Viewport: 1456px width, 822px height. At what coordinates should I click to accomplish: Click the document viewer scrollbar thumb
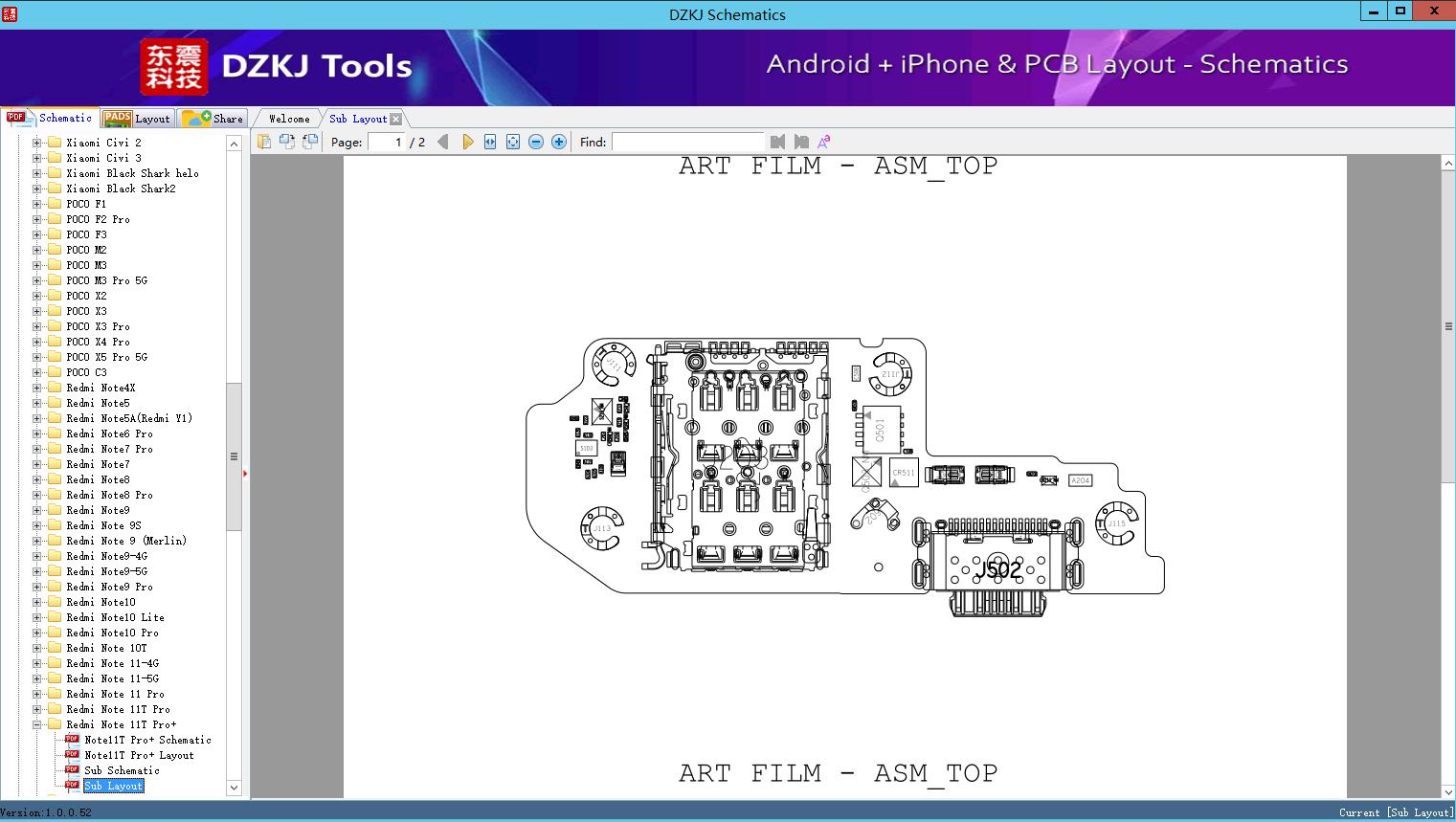click(x=1448, y=326)
